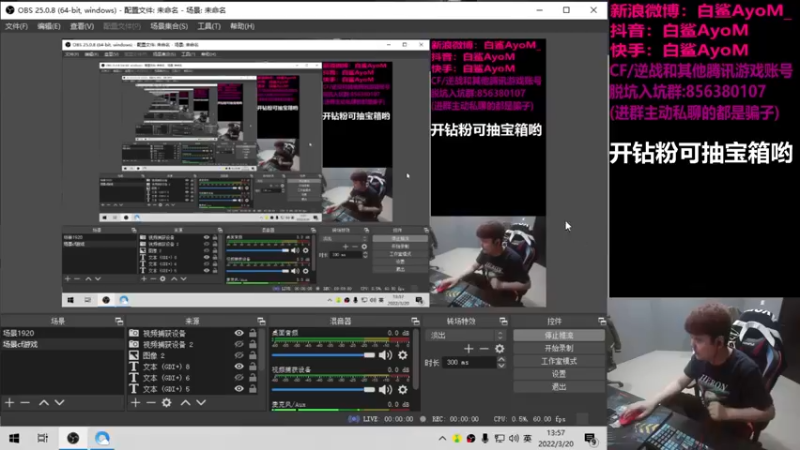The image size is (800, 450).
Task: Decrease the transition duration with down arrow
Action: [502, 365]
